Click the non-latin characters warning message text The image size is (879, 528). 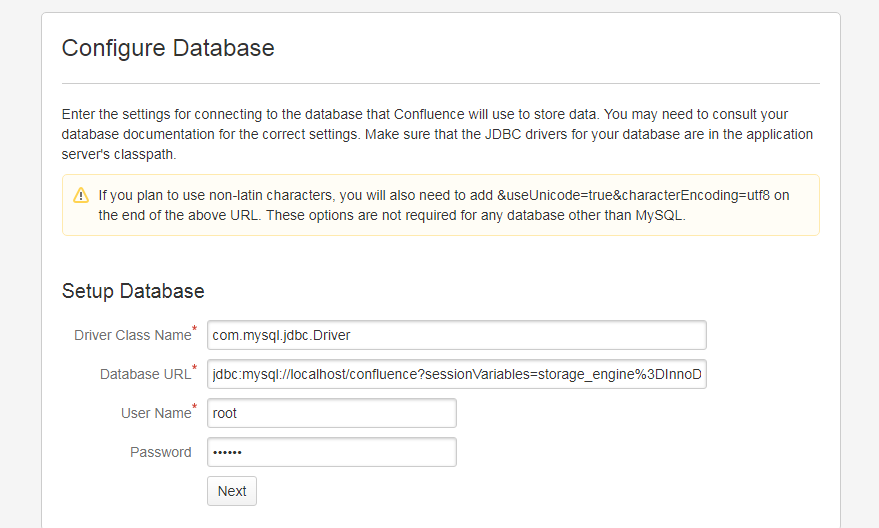pyautogui.click(x=444, y=205)
